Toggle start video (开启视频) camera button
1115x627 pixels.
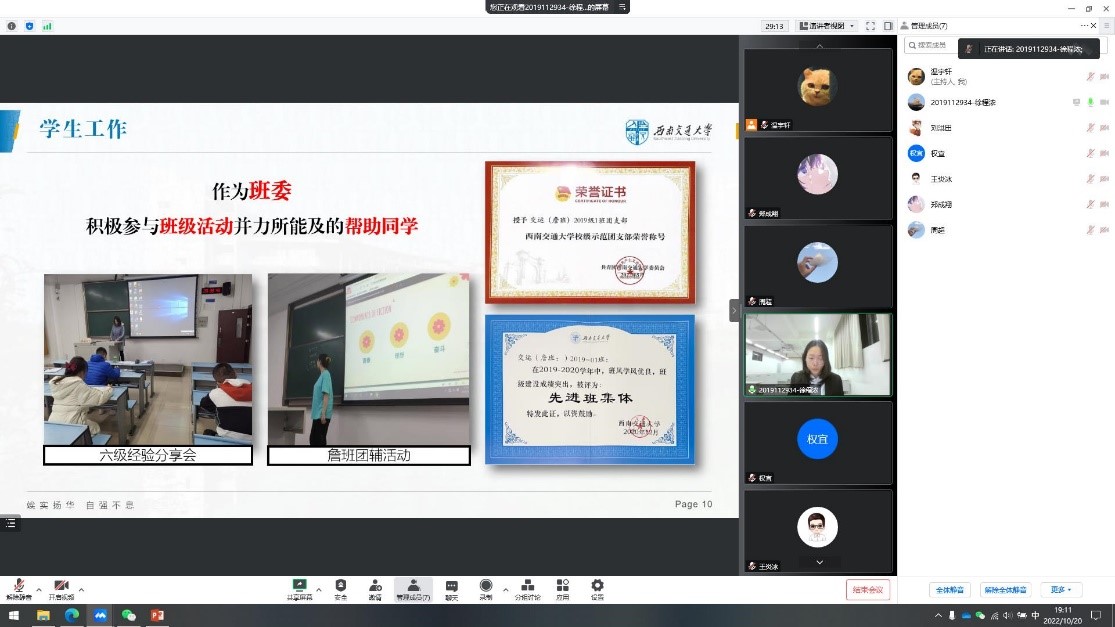[x=61, y=588]
